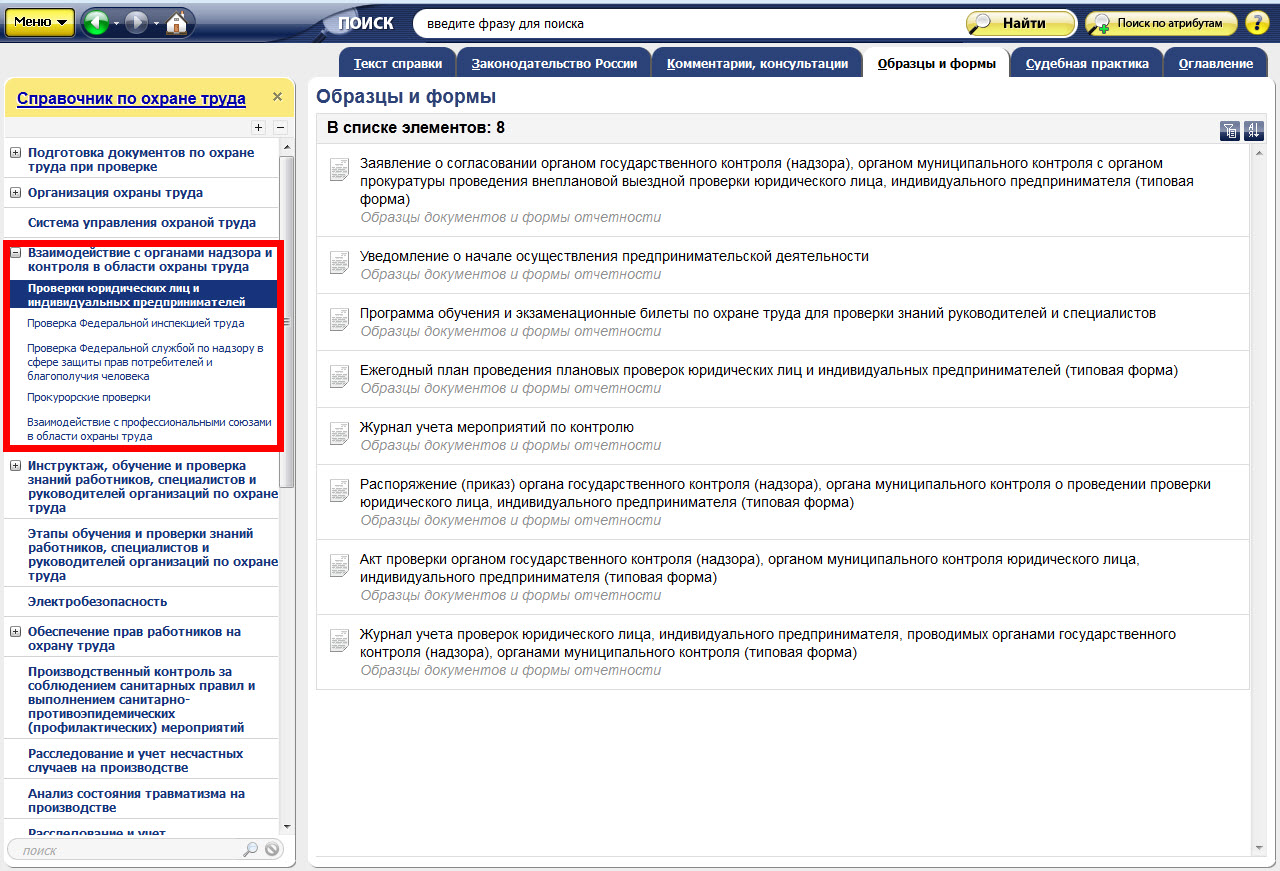This screenshot has height=871, width=1280.
Task: Collapse all tree nodes with minus button
Action: click(x=280, y=127)
